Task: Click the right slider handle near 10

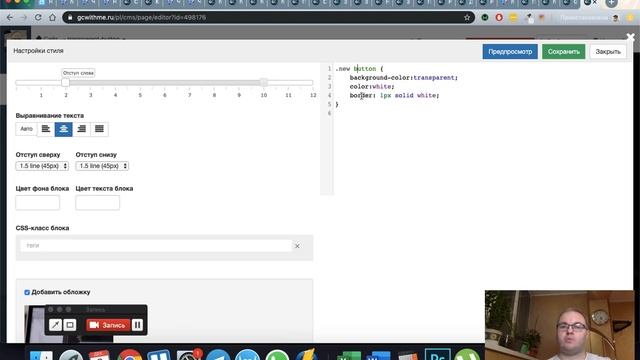Action: pos(264,82)
